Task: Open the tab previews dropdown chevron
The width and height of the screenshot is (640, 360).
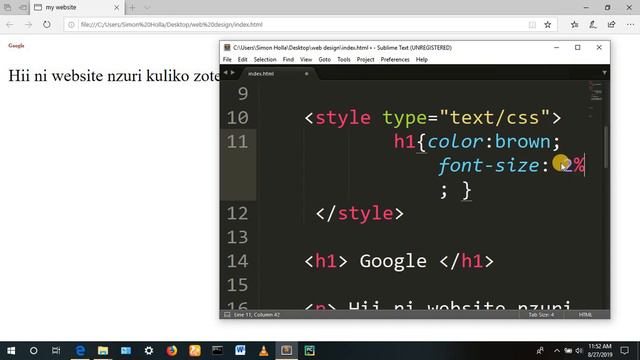Action: (147, 7)
